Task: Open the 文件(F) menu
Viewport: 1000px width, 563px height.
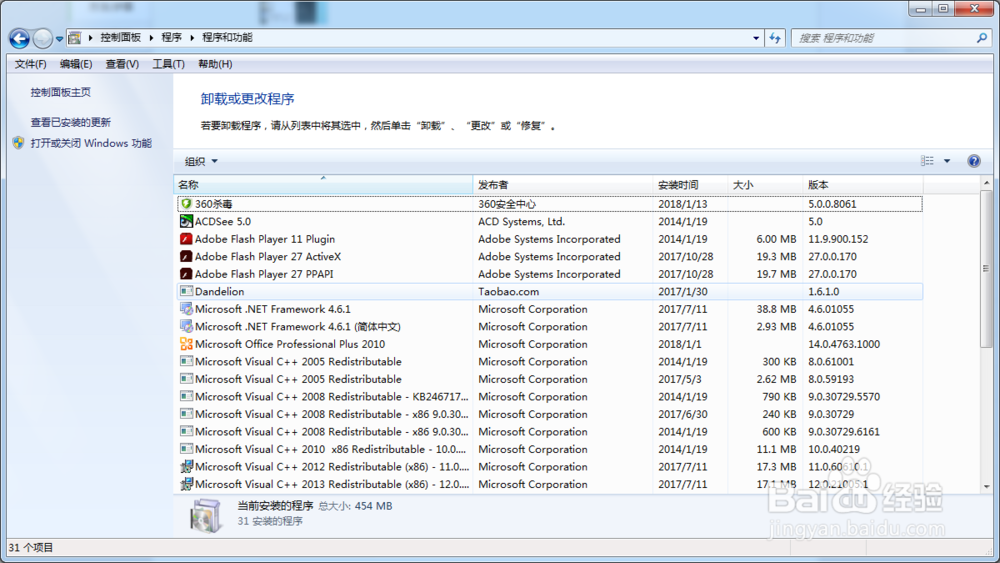Action: tap(31, 64)
